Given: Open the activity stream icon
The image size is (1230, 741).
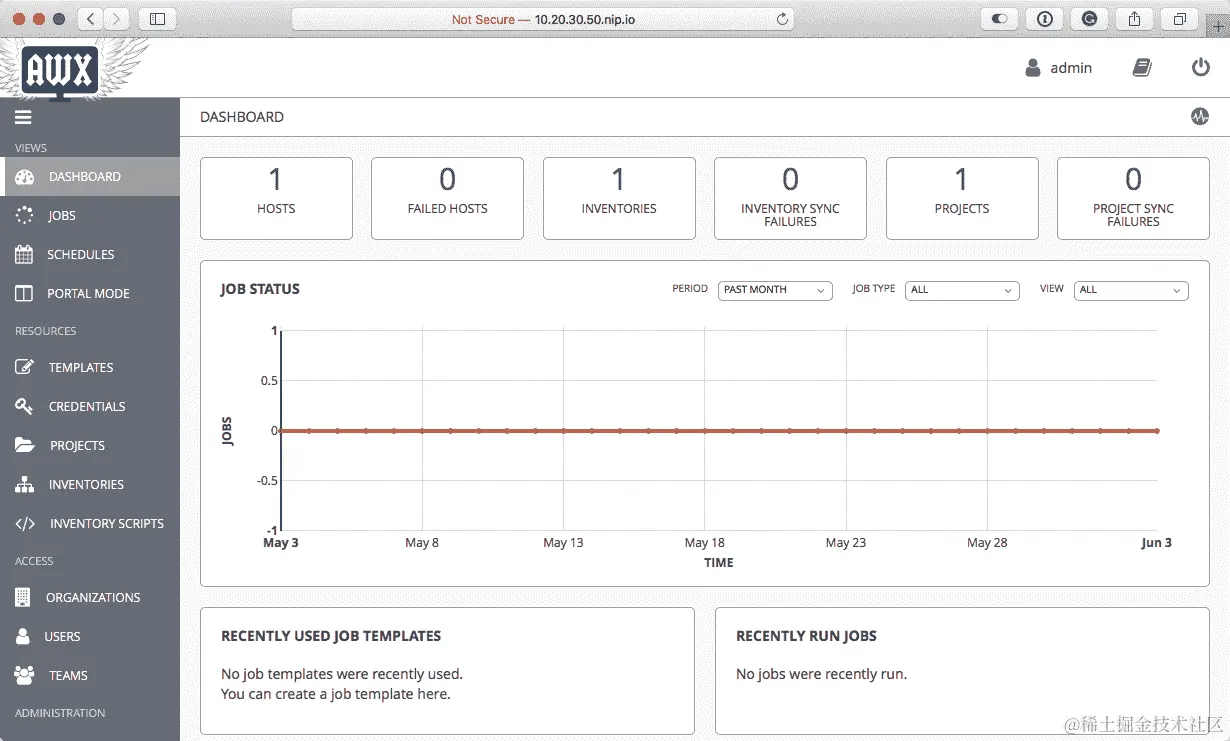Looking at the screenshot, I should (1200, 117).
